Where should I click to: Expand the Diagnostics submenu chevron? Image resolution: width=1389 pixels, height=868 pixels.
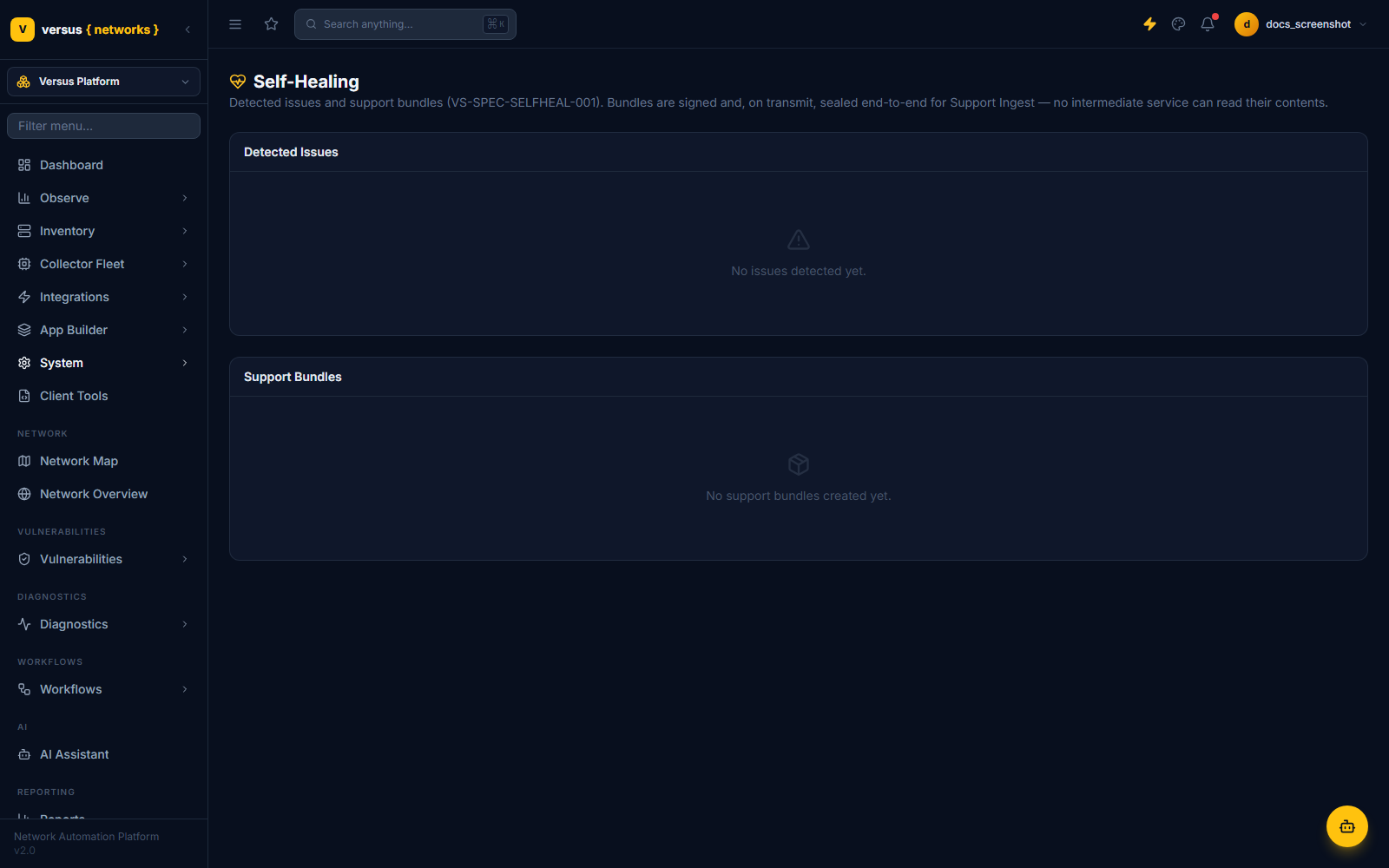[x=185, y=624]
